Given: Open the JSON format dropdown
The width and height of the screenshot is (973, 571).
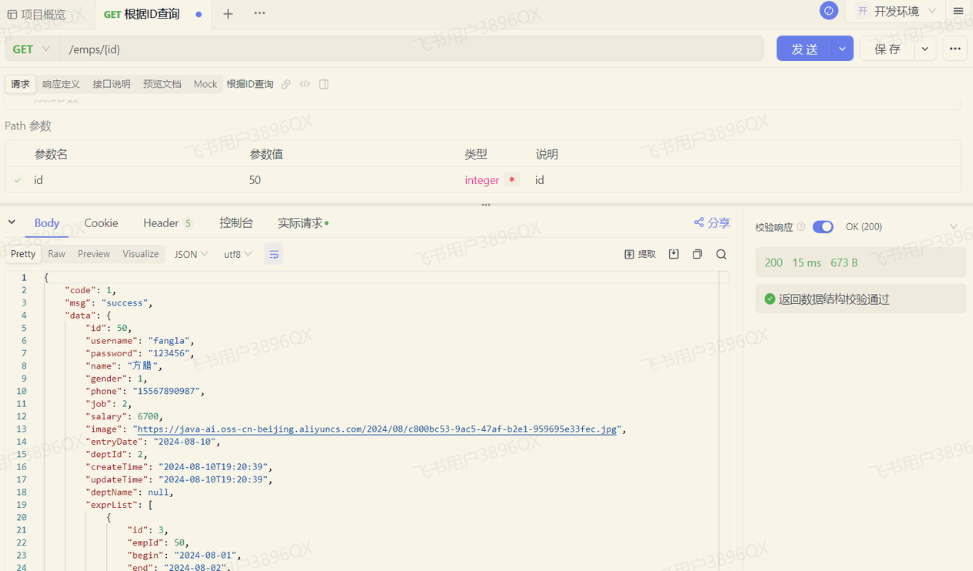Looking at the screenshot, I should pyautogui.click(x=191, y=254).
